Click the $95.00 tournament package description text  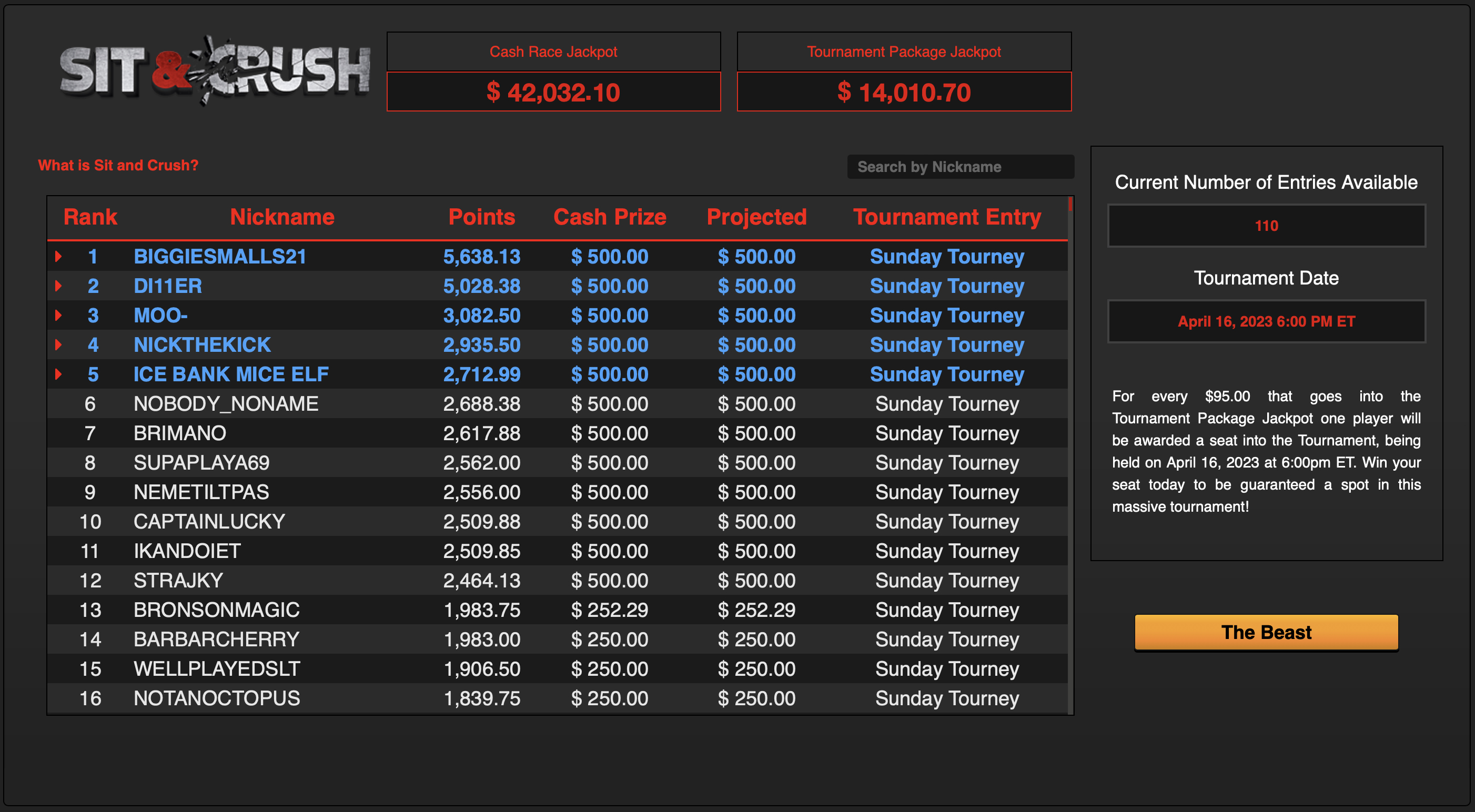1266,451
